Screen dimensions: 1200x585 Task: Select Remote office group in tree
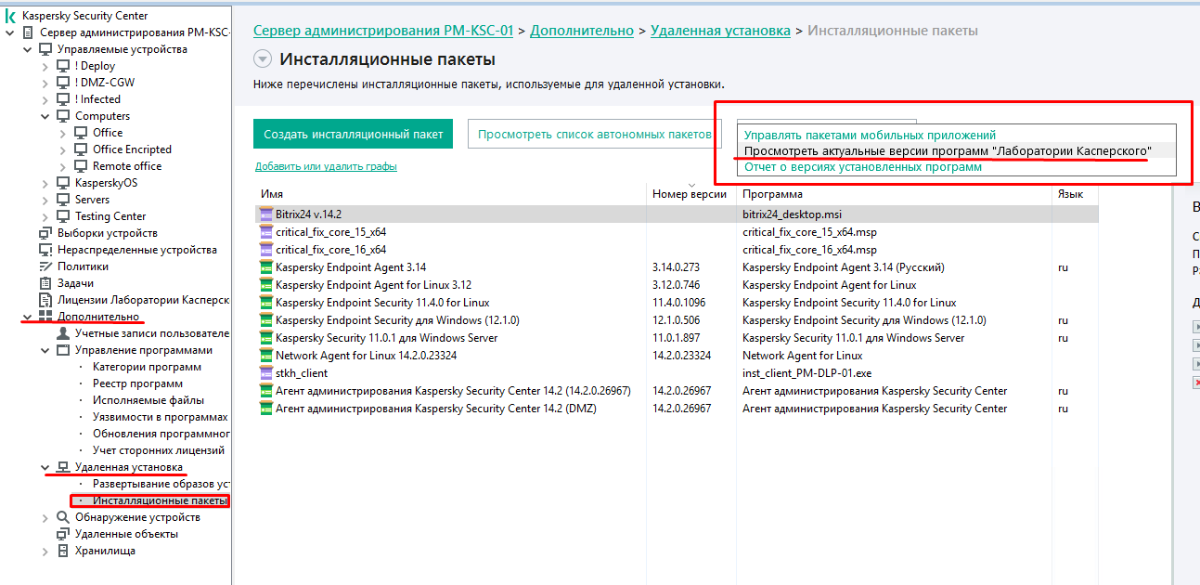point(127,166)
